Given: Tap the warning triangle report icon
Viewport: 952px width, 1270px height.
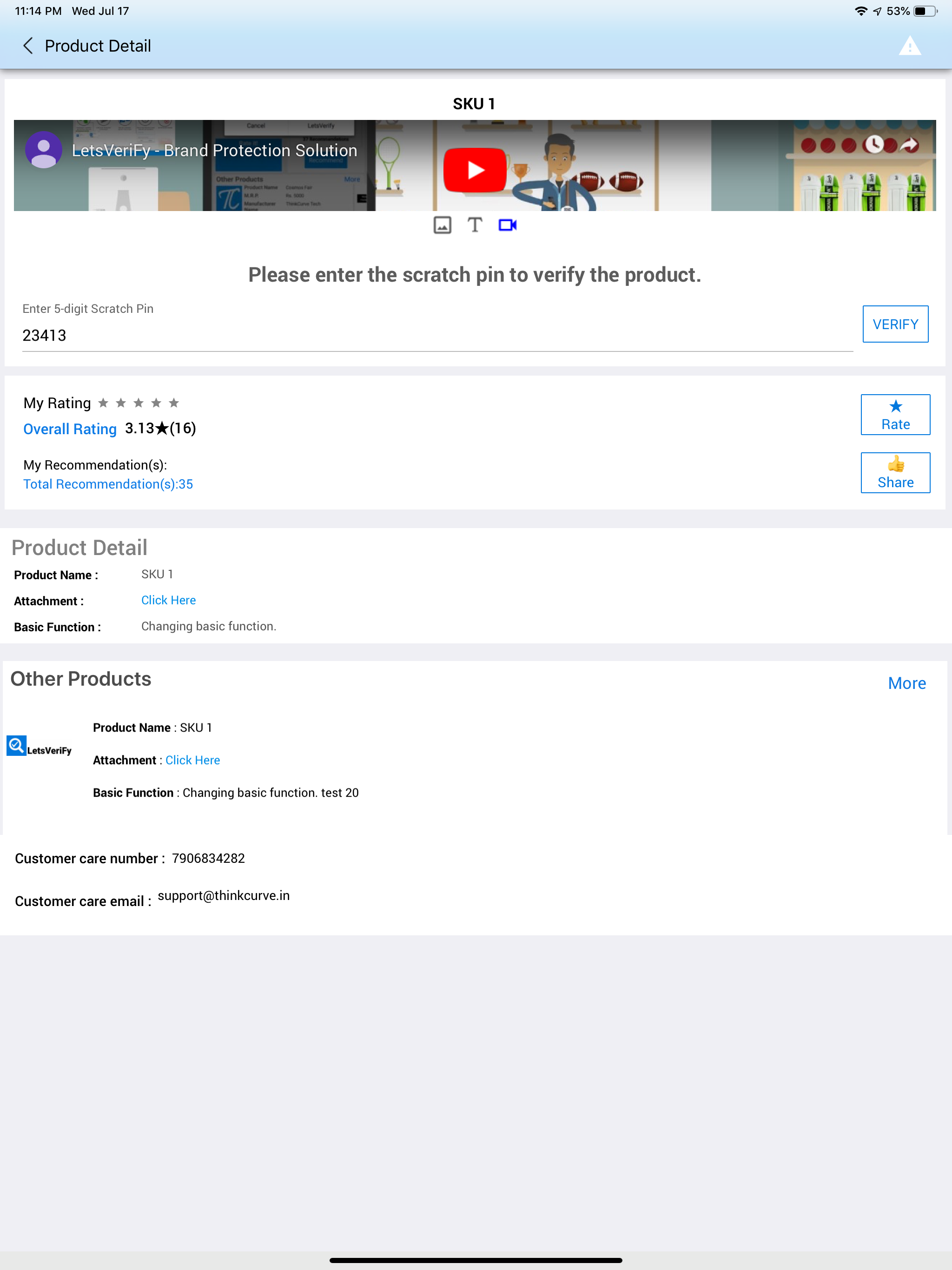Looking at the screenshot, I should [910, 46].
